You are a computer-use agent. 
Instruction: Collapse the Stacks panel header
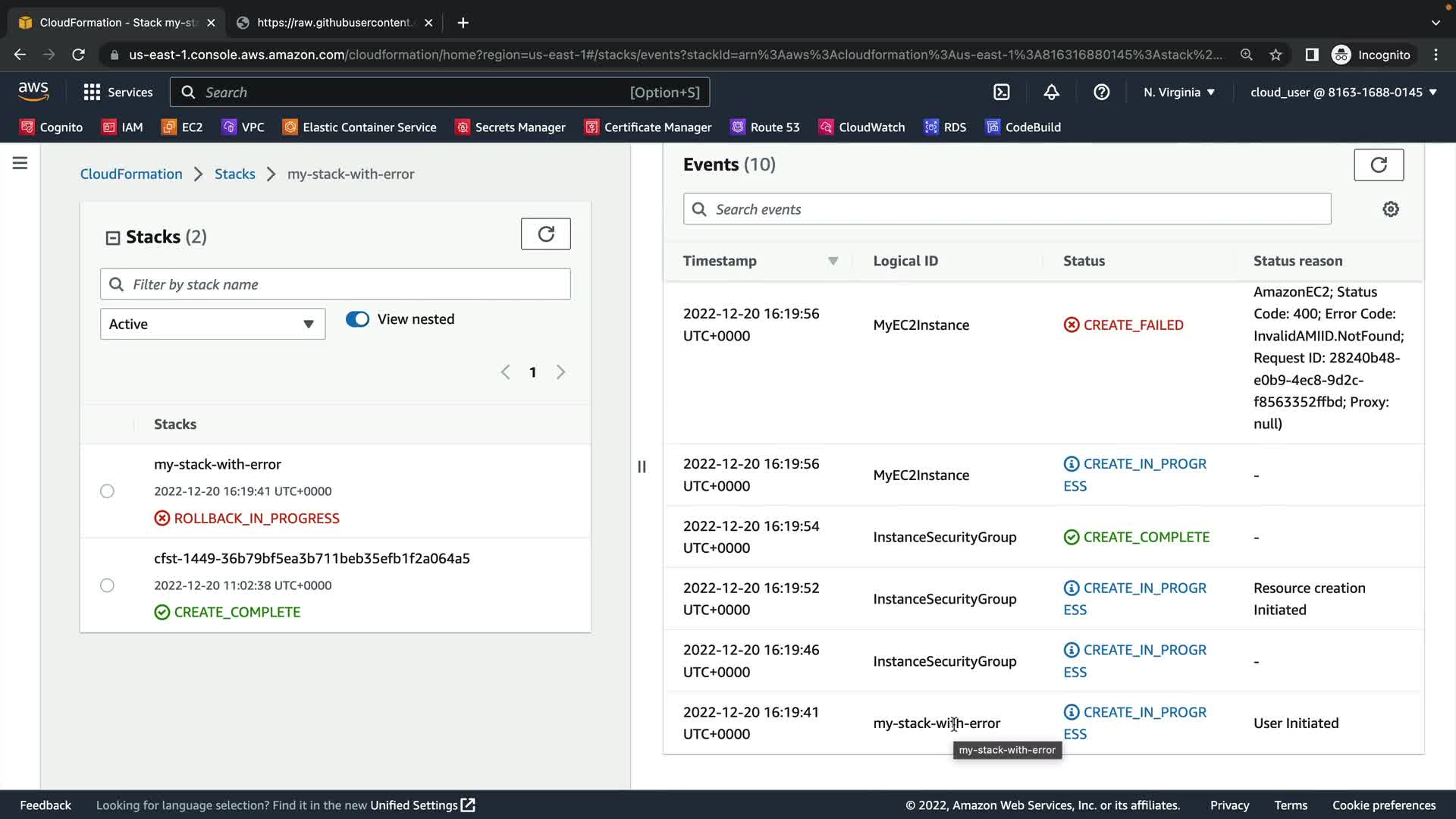pos(113,238)
